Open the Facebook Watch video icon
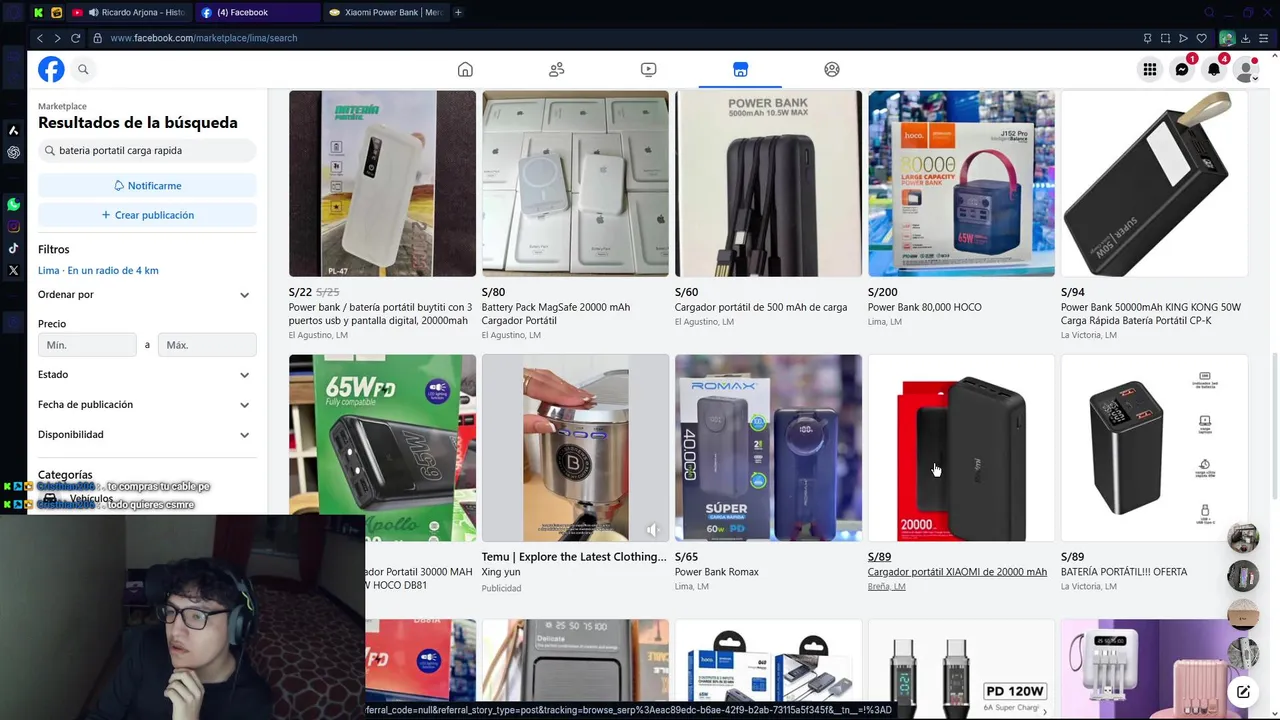1280x720 pixels. tap(648, 69)
